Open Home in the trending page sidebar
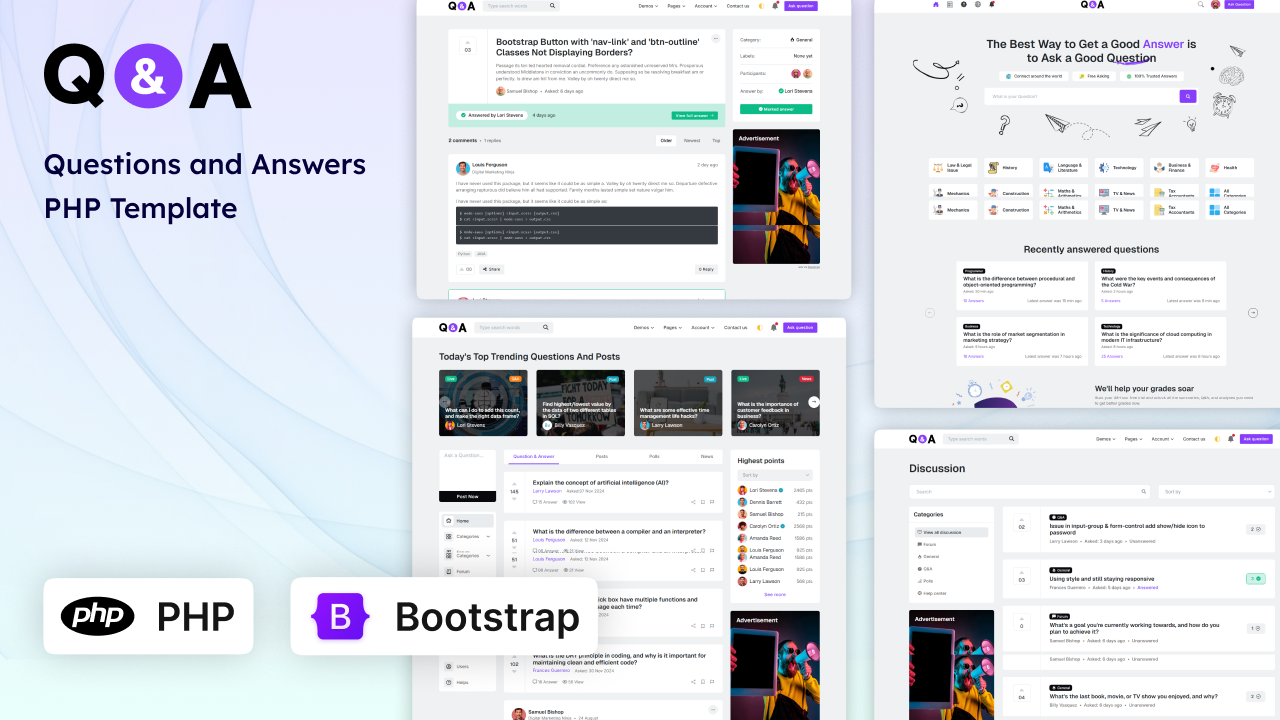This screenshot has height=720, width=1280. tap(467, 521)
